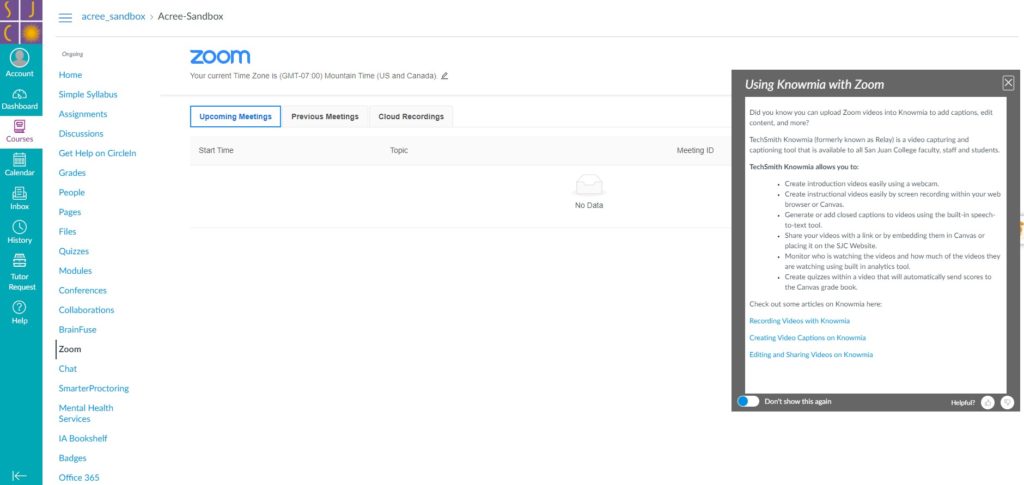
Task: Click the Acree-Sandbox breadcrumb text
Action: pos(191,16)
